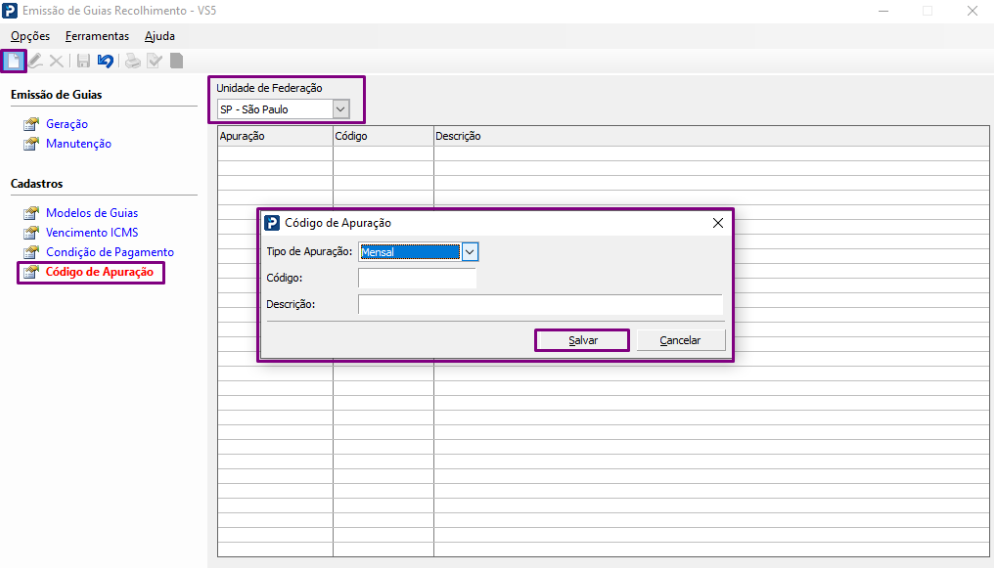Focus the Descrição text field
The height and width of the screenshot is (568, 994).
pos(540,304)
